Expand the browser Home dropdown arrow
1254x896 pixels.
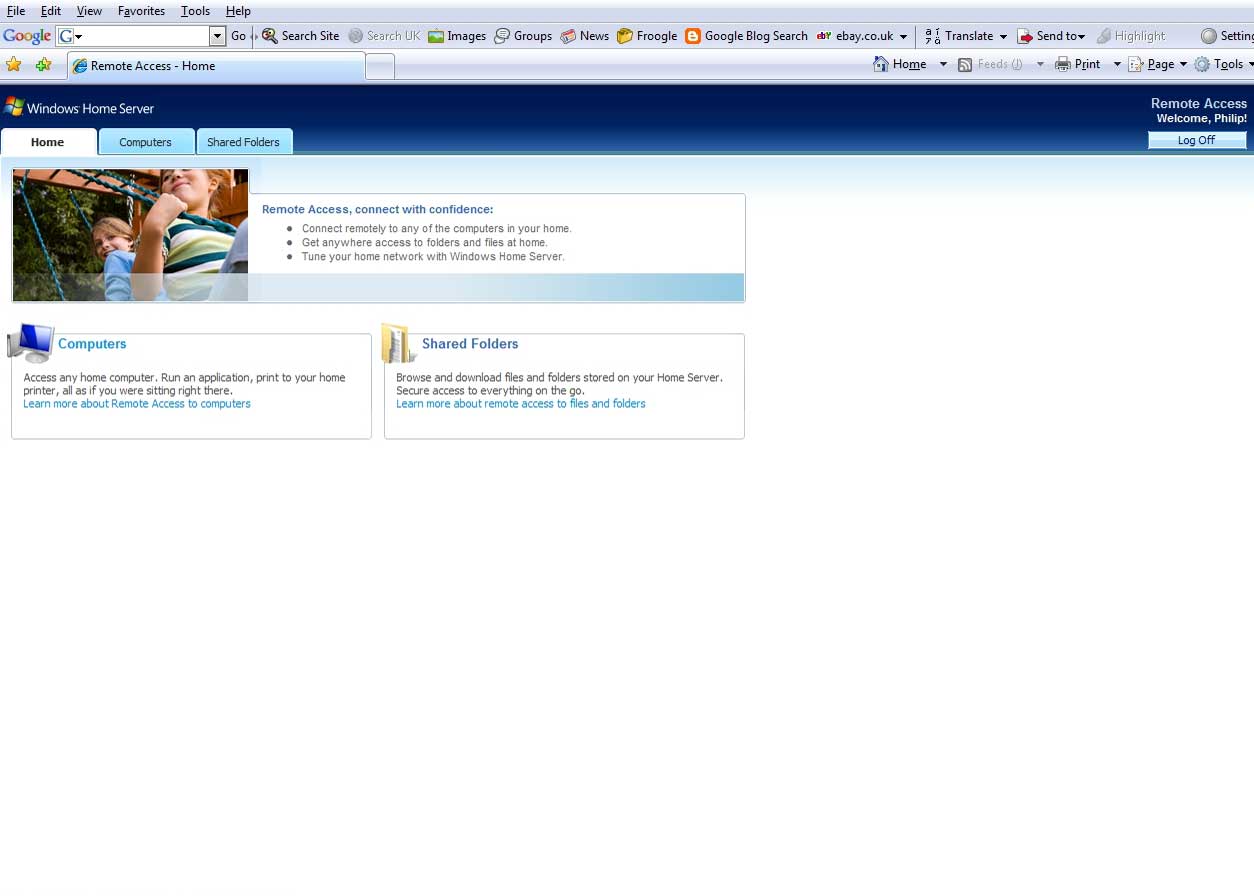[x=943, y=64]
